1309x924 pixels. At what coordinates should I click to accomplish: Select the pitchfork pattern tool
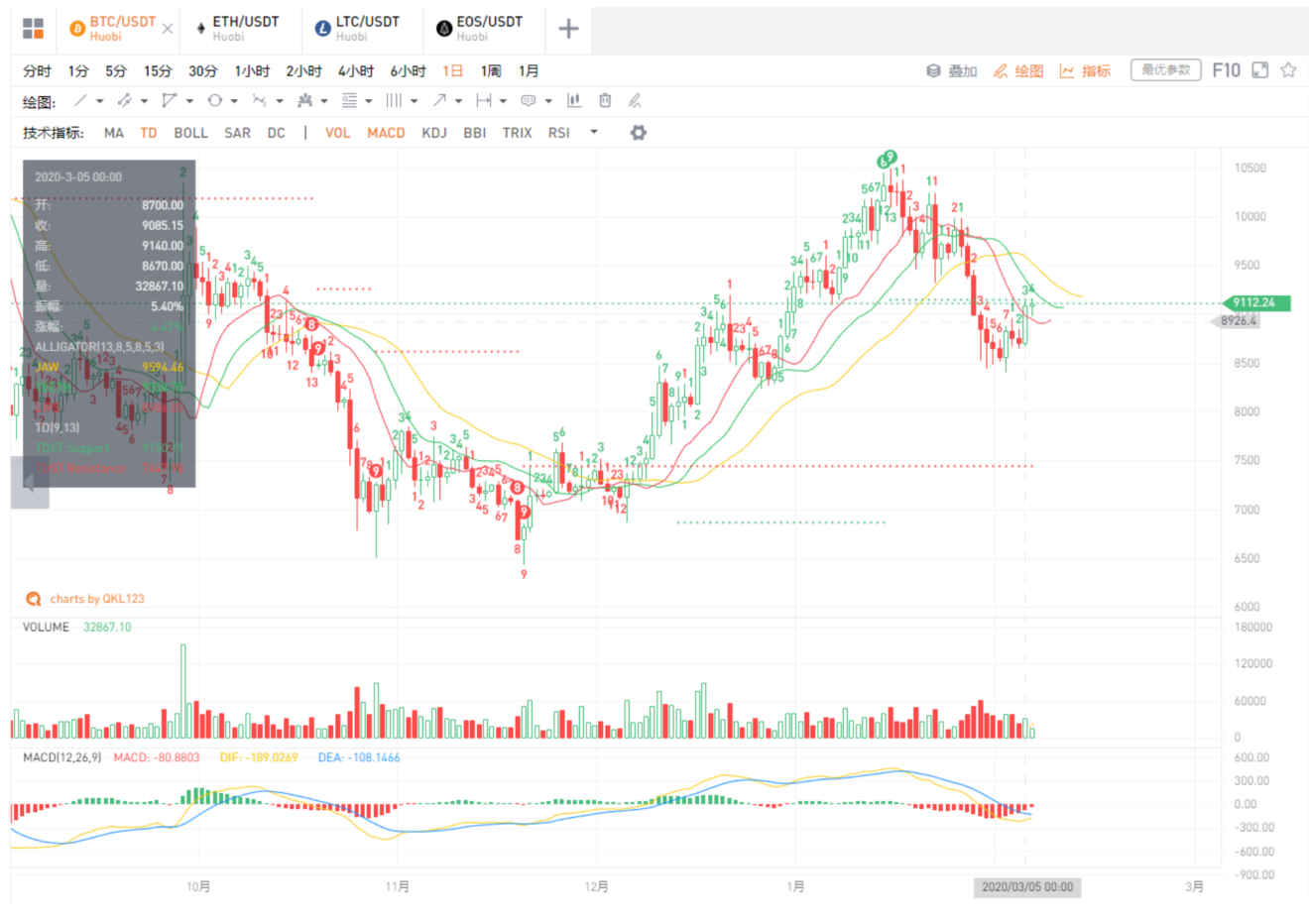305,100
